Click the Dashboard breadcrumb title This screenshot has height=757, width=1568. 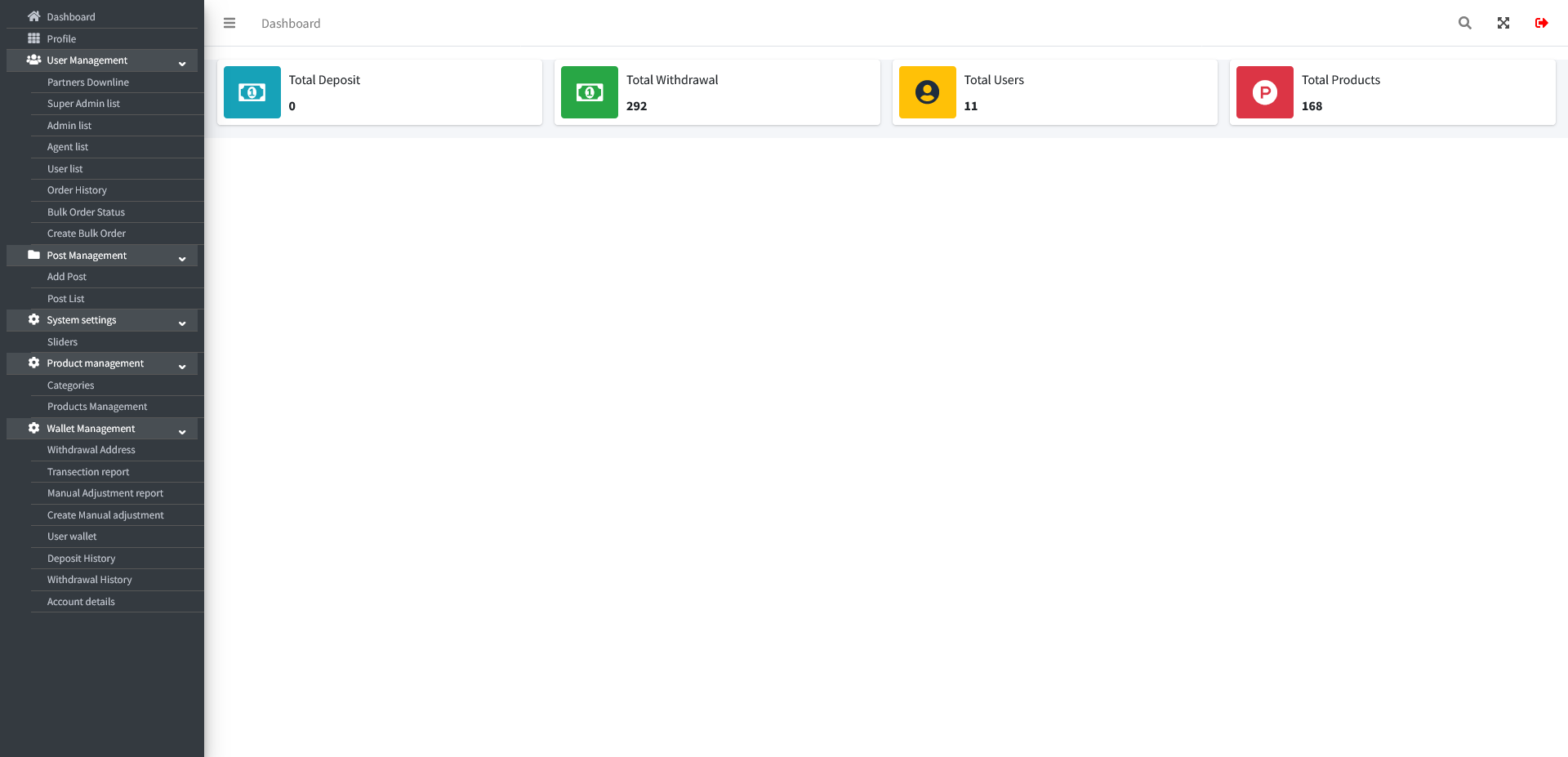291,23
